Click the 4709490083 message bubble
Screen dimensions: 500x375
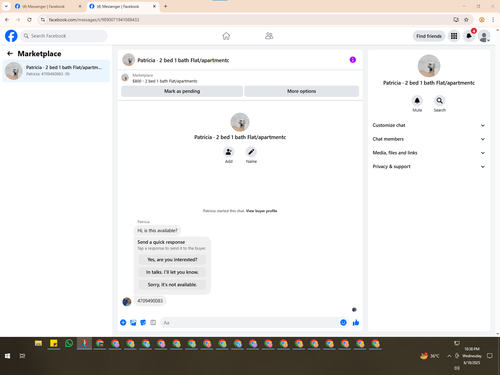(150, 301)
